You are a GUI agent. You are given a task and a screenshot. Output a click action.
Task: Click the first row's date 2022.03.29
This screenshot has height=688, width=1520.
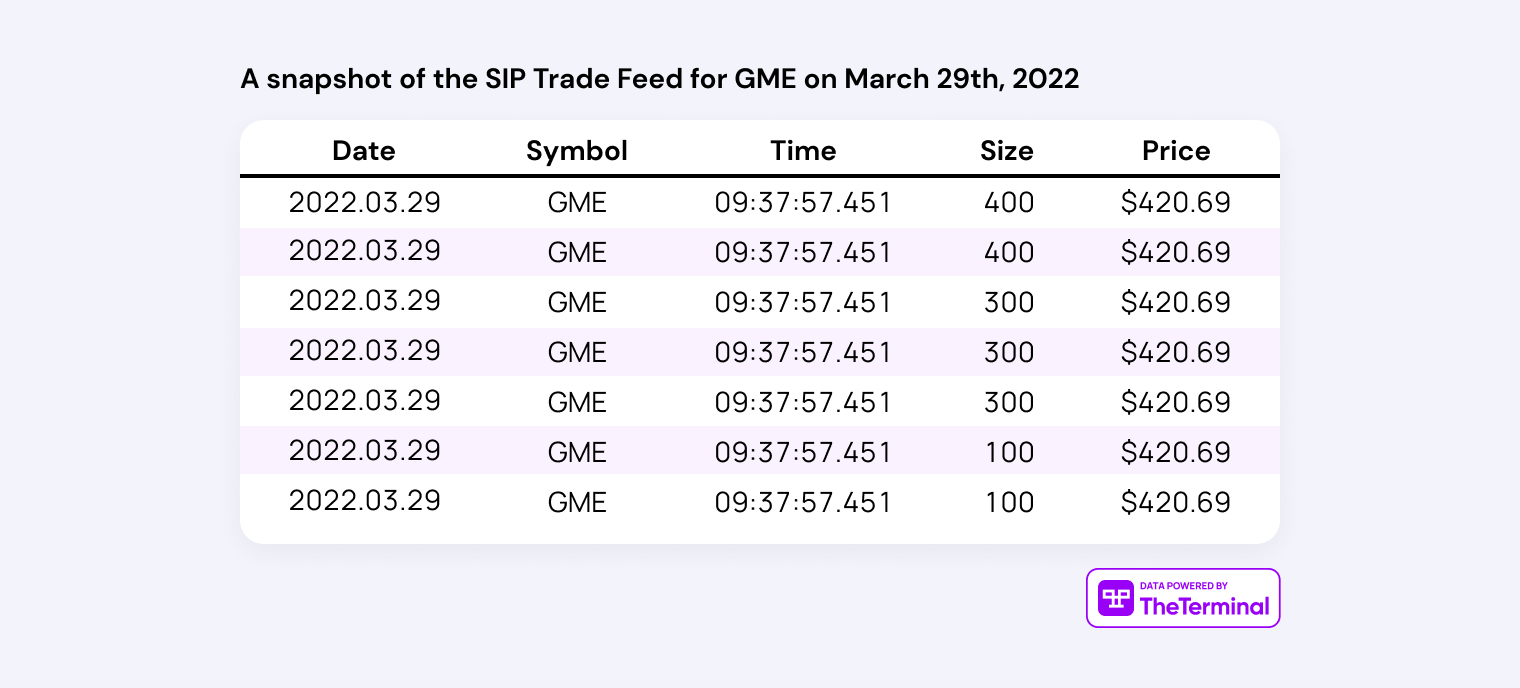365,202
